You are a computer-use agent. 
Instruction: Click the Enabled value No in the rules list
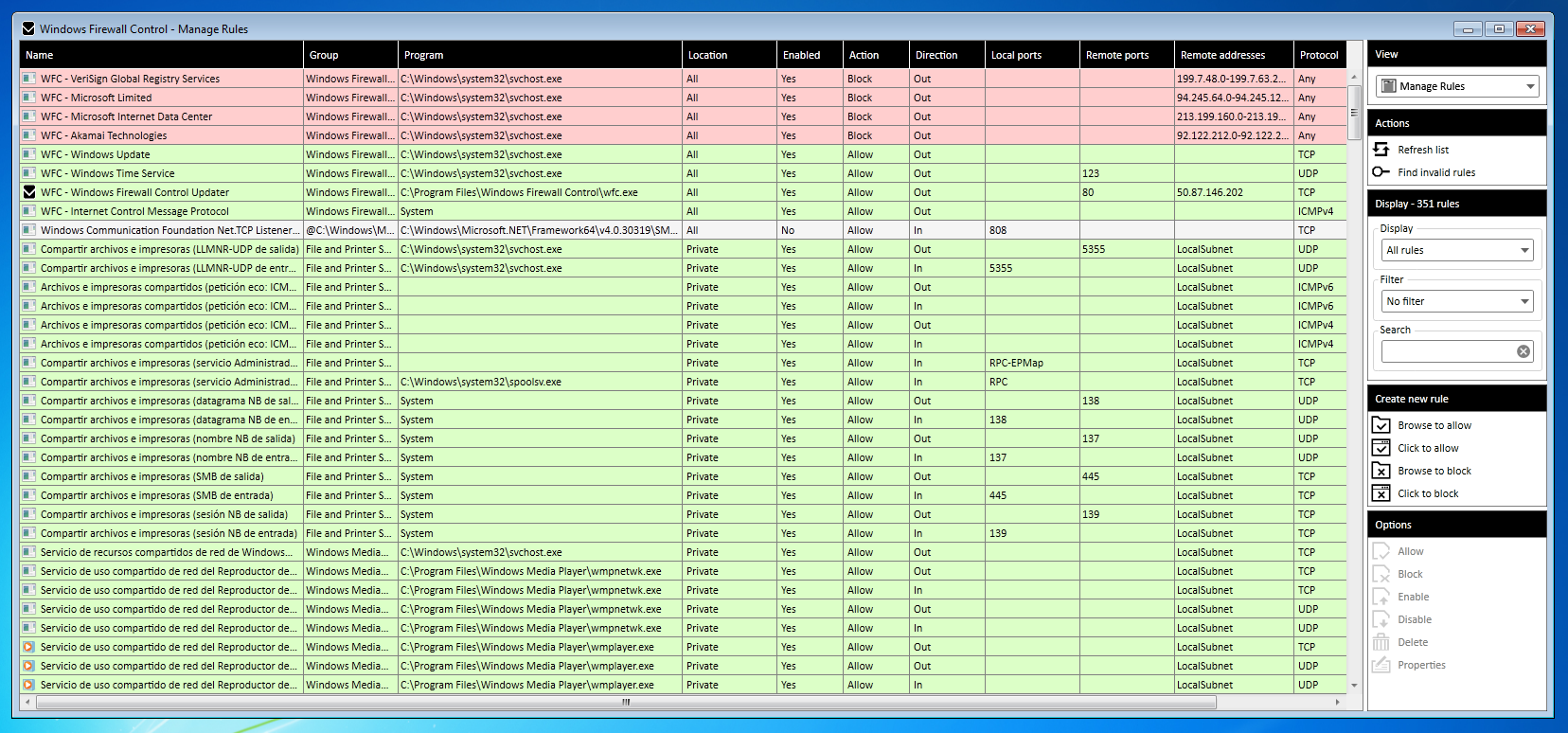pyautogui.click(x=788, y=230)
